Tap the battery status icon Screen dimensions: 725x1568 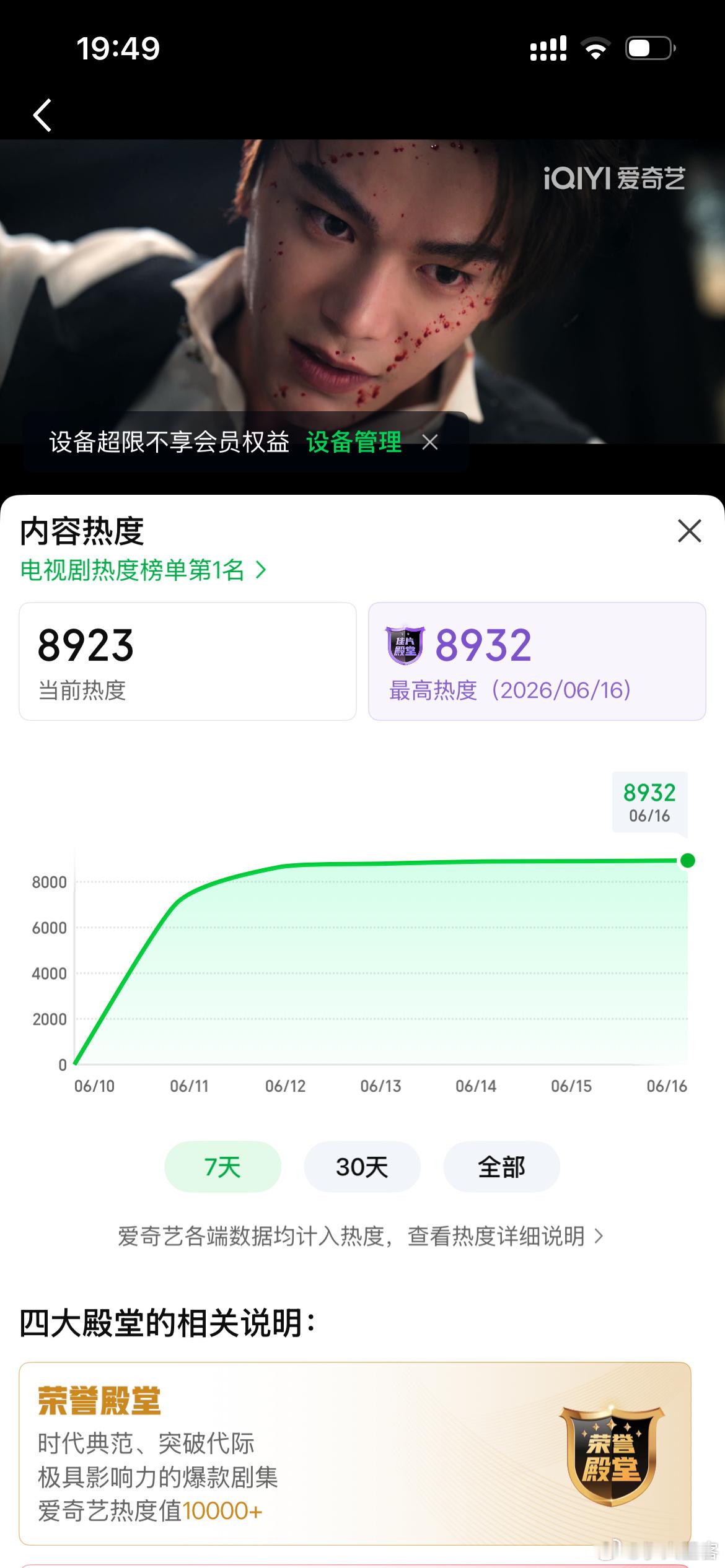[x=651, y=48]
